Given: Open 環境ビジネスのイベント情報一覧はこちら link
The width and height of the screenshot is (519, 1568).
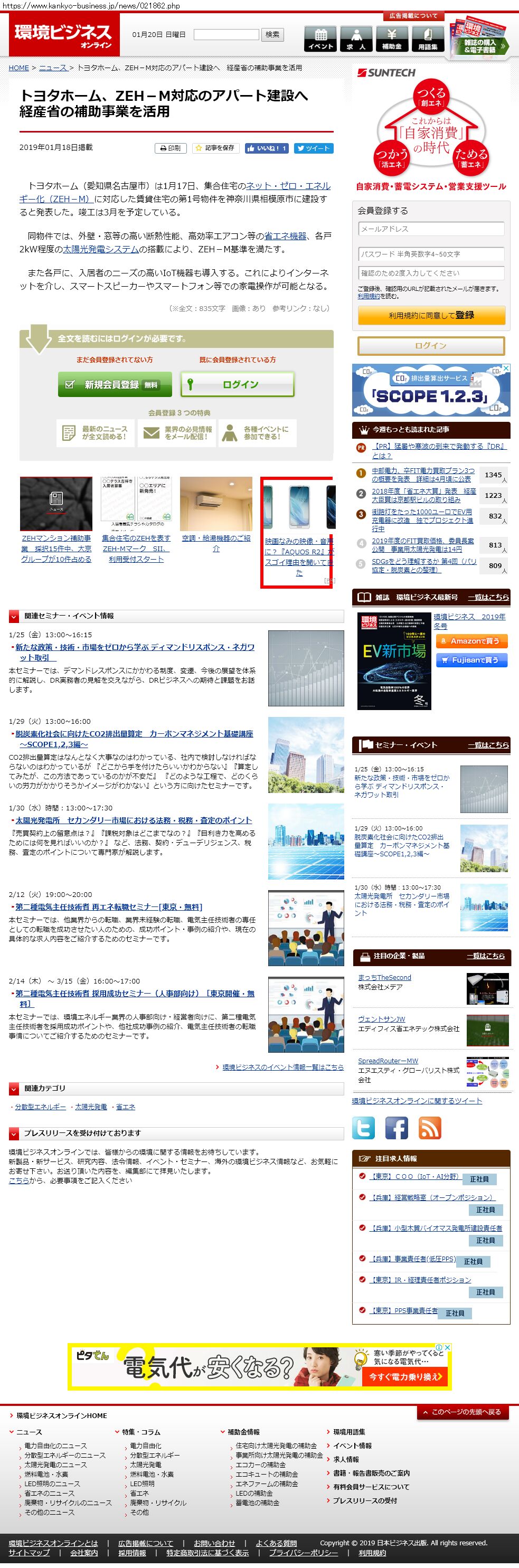Looking at the screenshot, I should 282,1067.
